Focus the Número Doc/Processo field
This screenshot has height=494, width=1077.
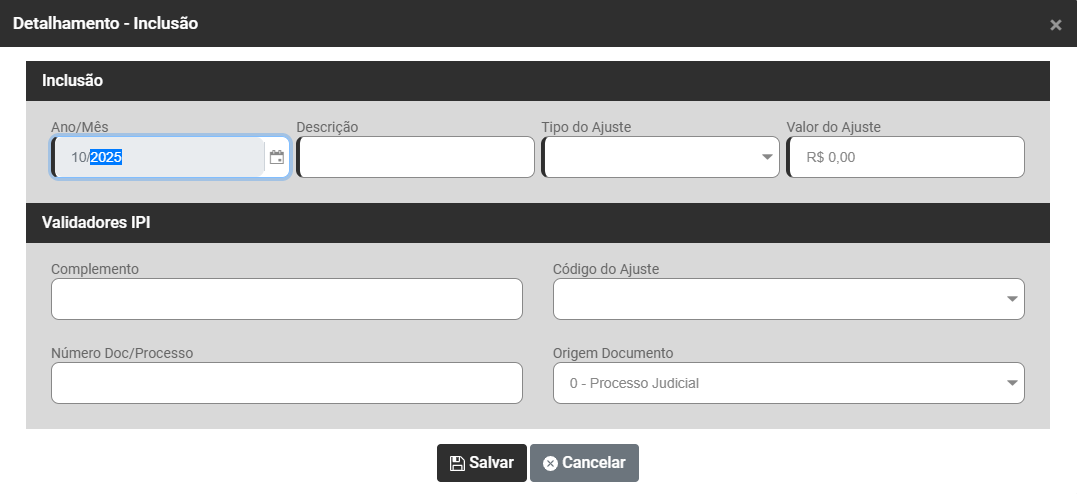[287, 383]
